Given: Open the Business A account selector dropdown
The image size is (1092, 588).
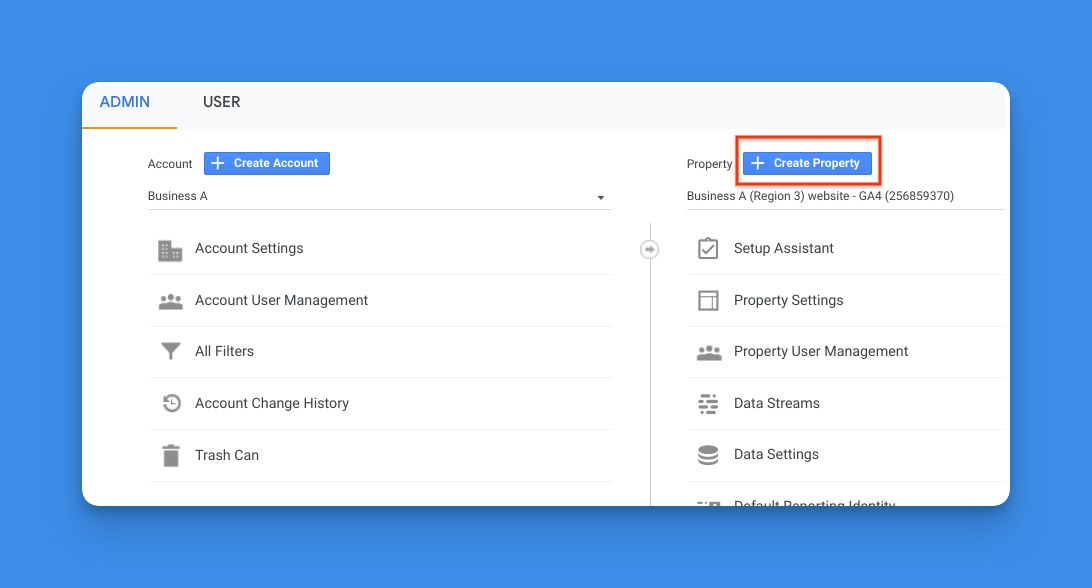Looking at the screenshot, I should 600,196.
